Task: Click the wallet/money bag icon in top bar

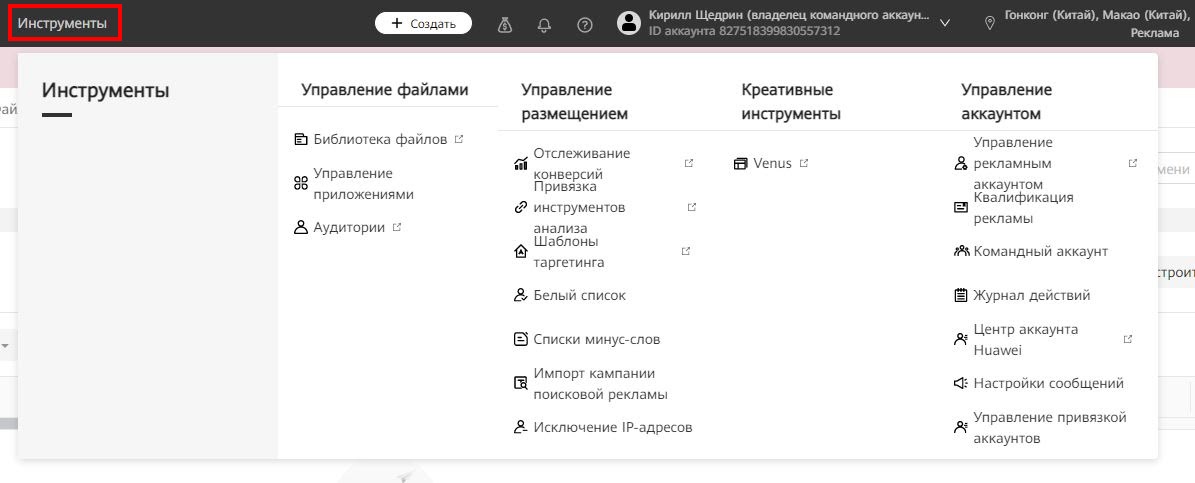Action: click(506, 24)
